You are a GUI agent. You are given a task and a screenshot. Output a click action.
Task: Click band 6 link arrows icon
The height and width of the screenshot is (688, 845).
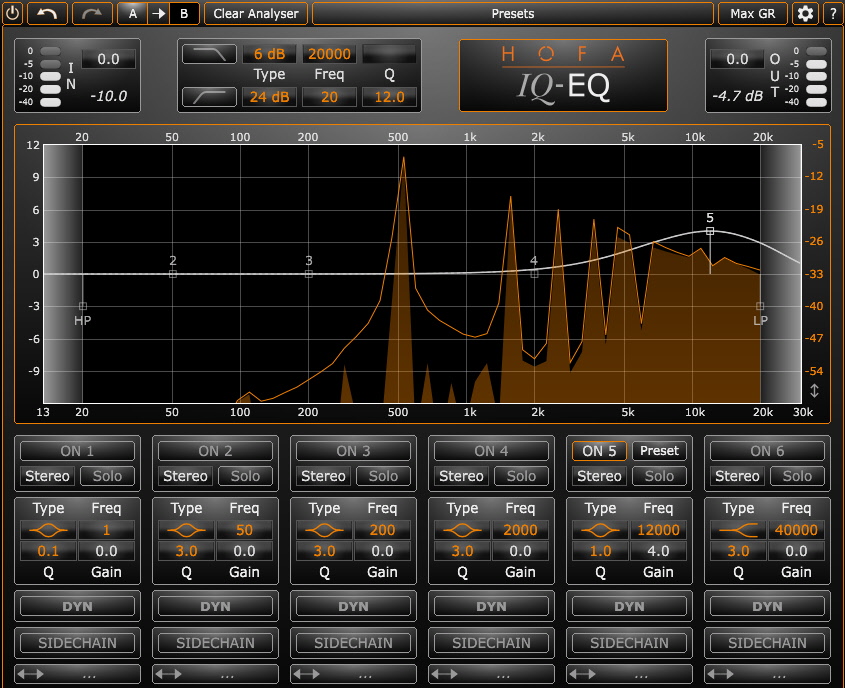click(720, 674)
